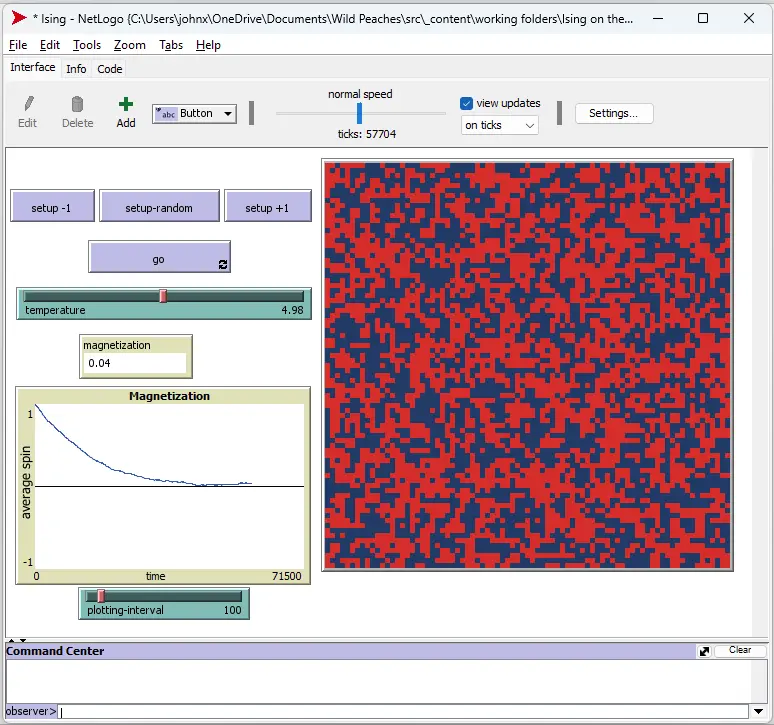
Task: Click the setup-random button
Action: (159, 206)
